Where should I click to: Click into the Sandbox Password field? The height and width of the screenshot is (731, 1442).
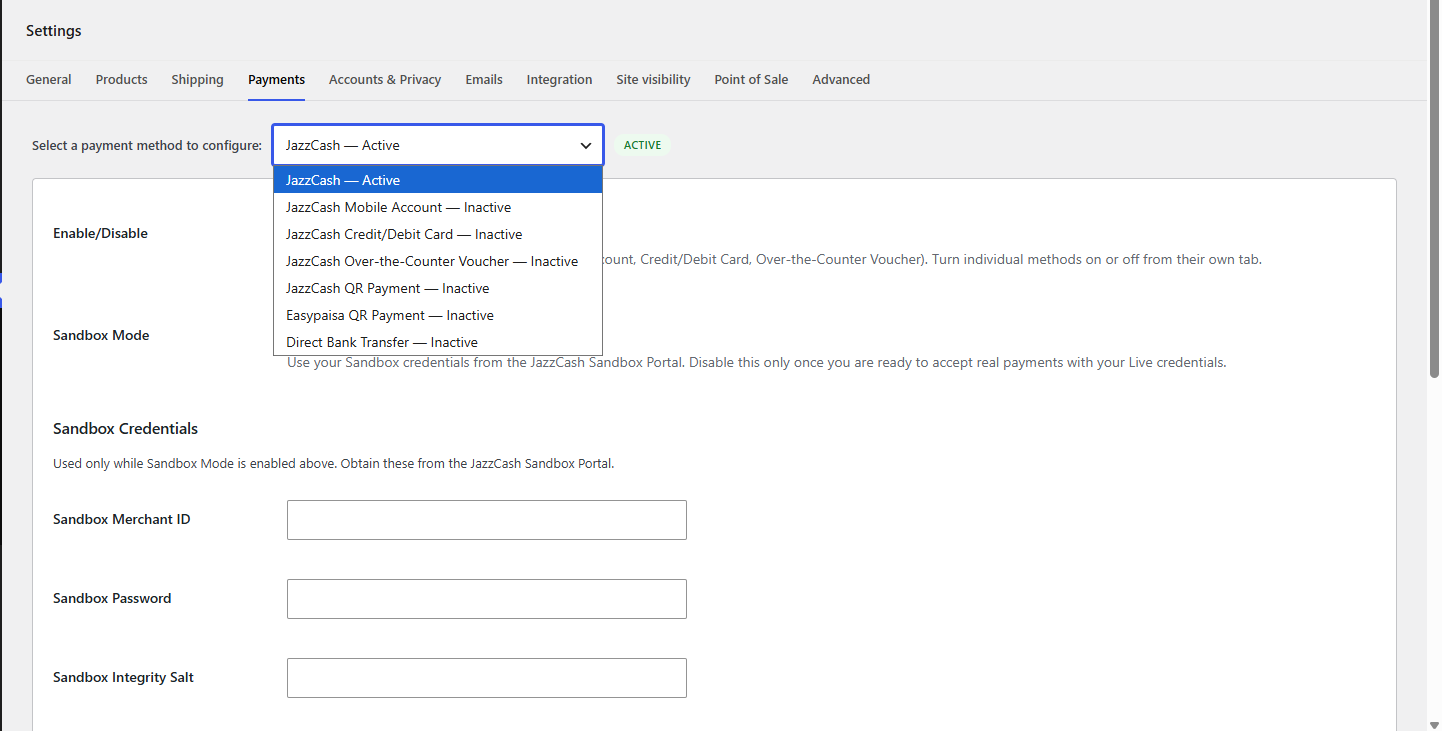pos(487,599)
